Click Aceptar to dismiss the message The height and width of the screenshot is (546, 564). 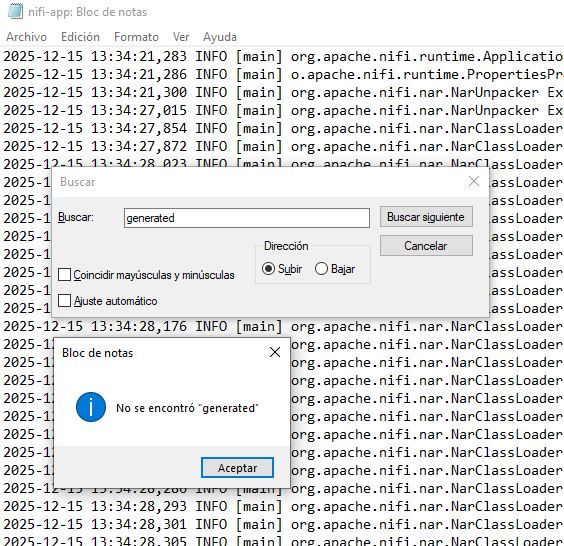coord(237,468)
